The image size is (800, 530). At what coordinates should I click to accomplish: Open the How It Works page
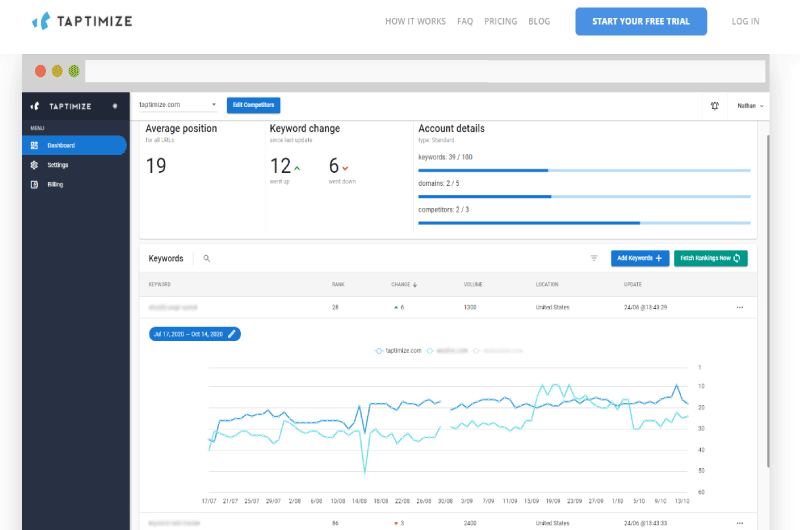coord(415,21)
